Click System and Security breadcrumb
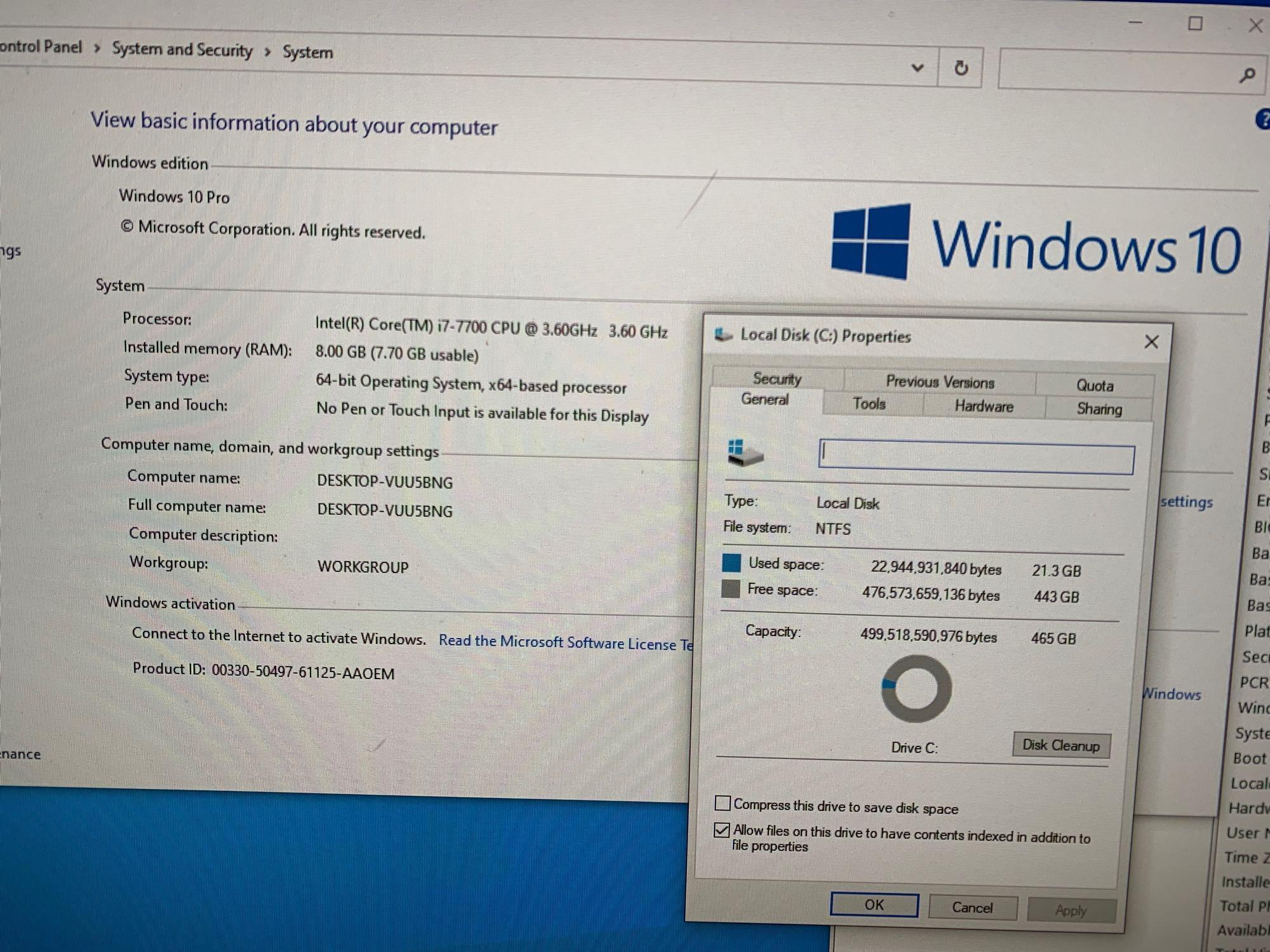 coord(182,50)
